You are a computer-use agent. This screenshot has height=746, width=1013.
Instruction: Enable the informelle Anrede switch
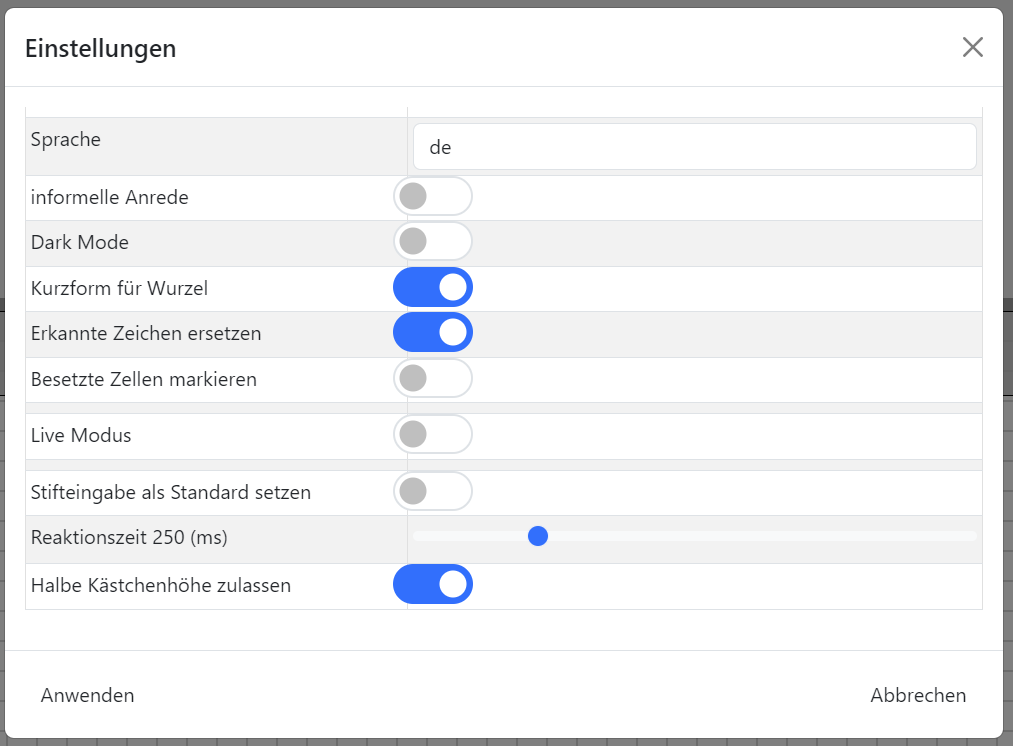pos(432,197)
